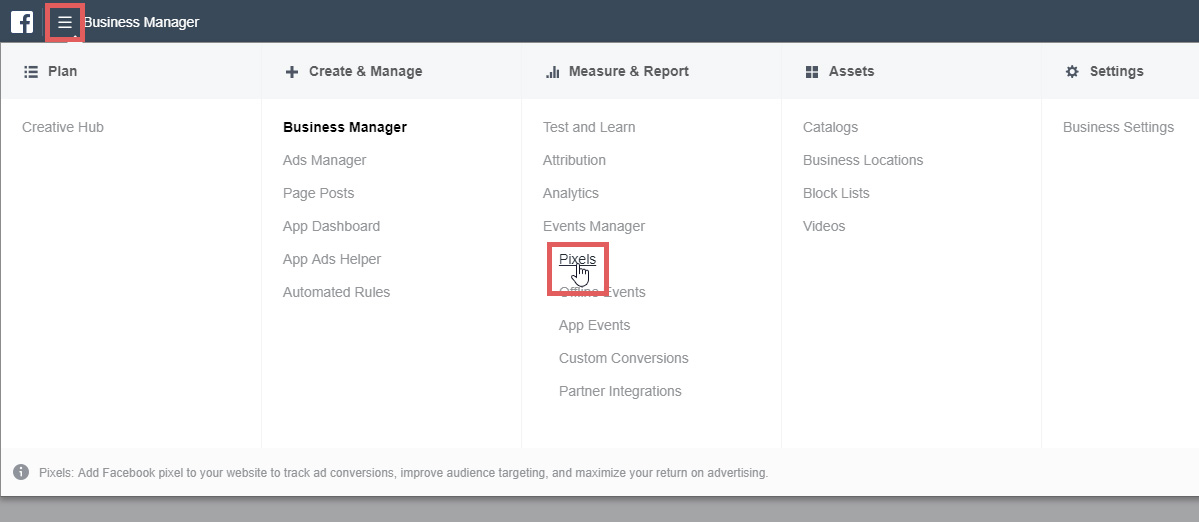Image resolution: width=1199 pixels, height=522 pixels.
Task: Click the Assets heading text
Action: coord(851,71)
